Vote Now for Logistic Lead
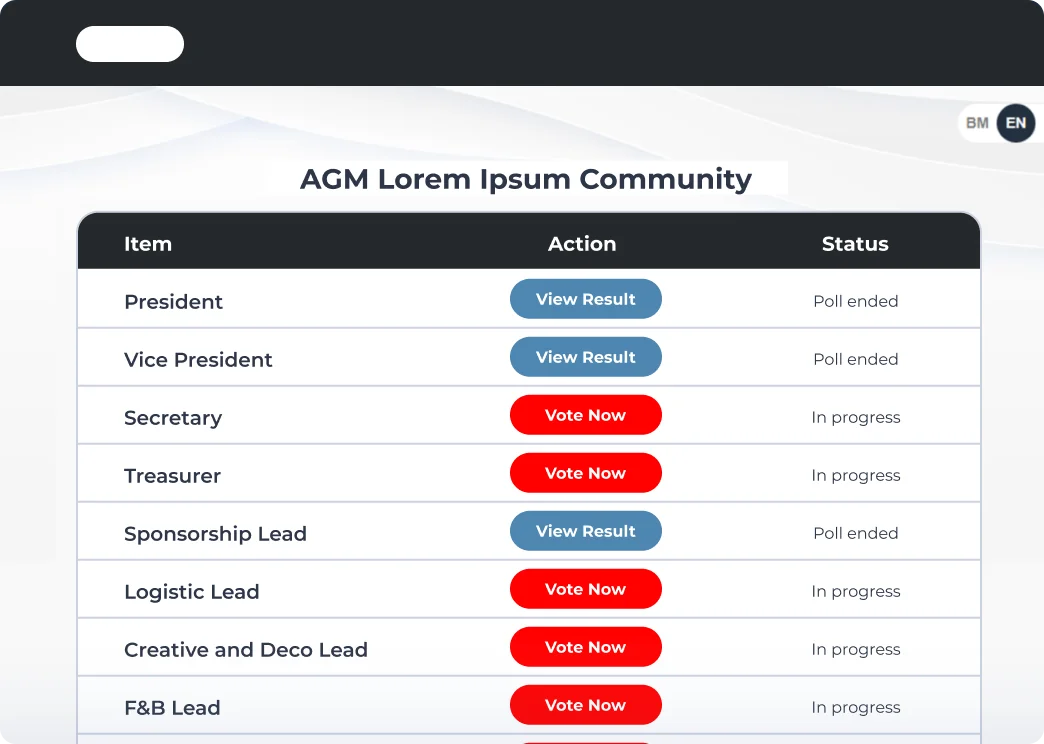This screenshot has width=1044, height=744. (x=585, y=589)
